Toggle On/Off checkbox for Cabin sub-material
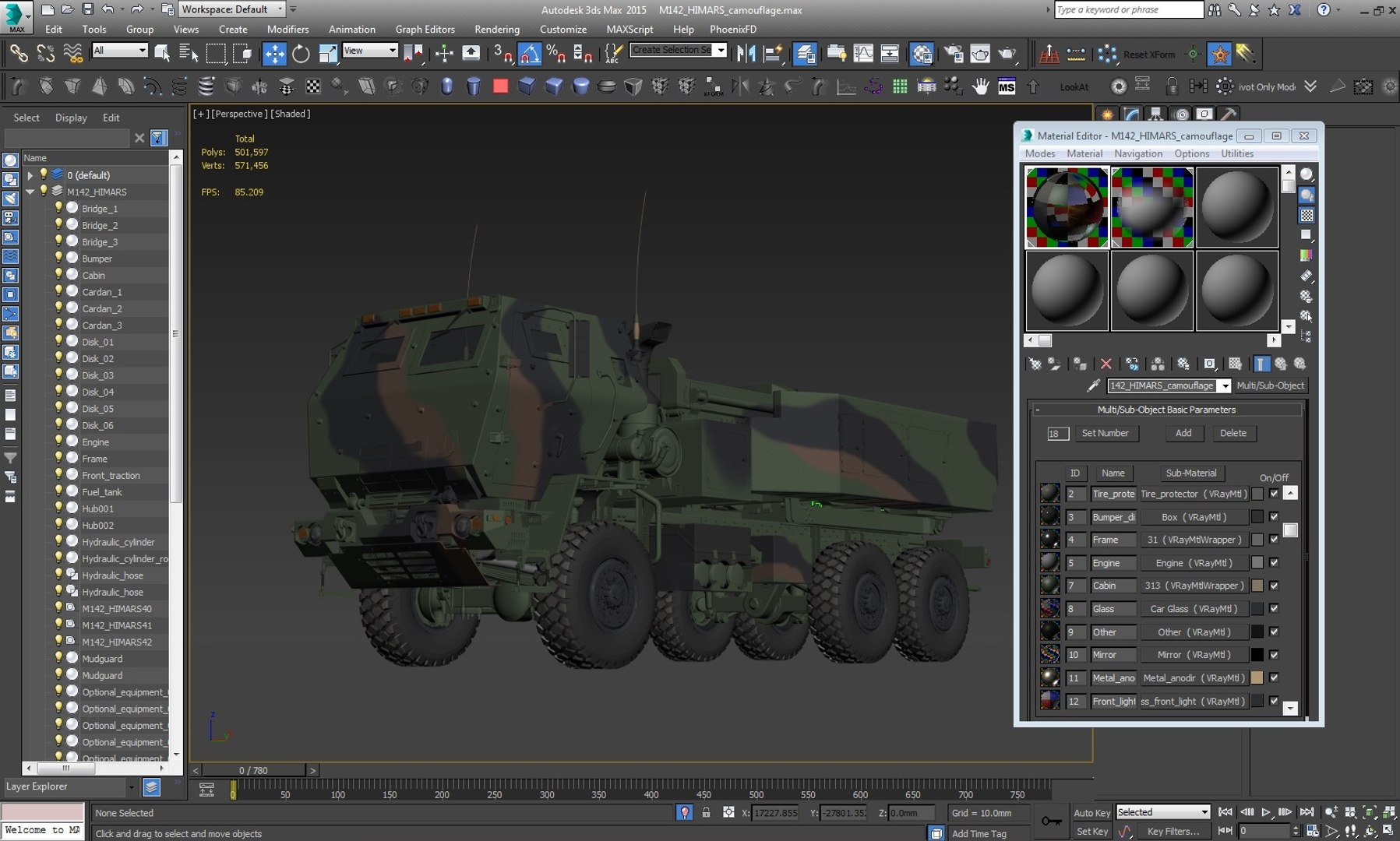Viewport: 1400px width, 841px height. [1274, 586]
